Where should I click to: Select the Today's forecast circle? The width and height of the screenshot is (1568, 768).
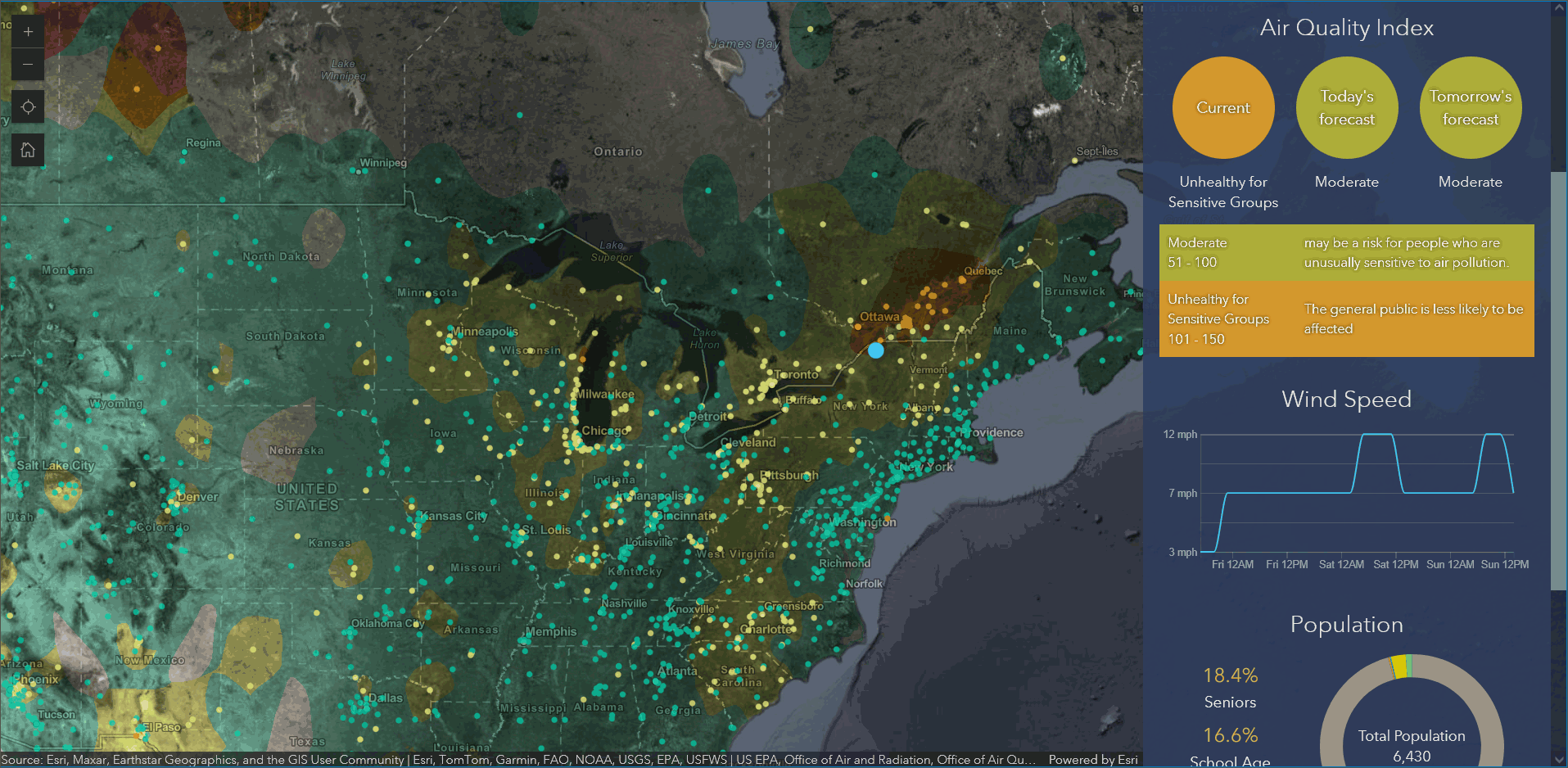pyautogui.click(x=1347, y=108)
